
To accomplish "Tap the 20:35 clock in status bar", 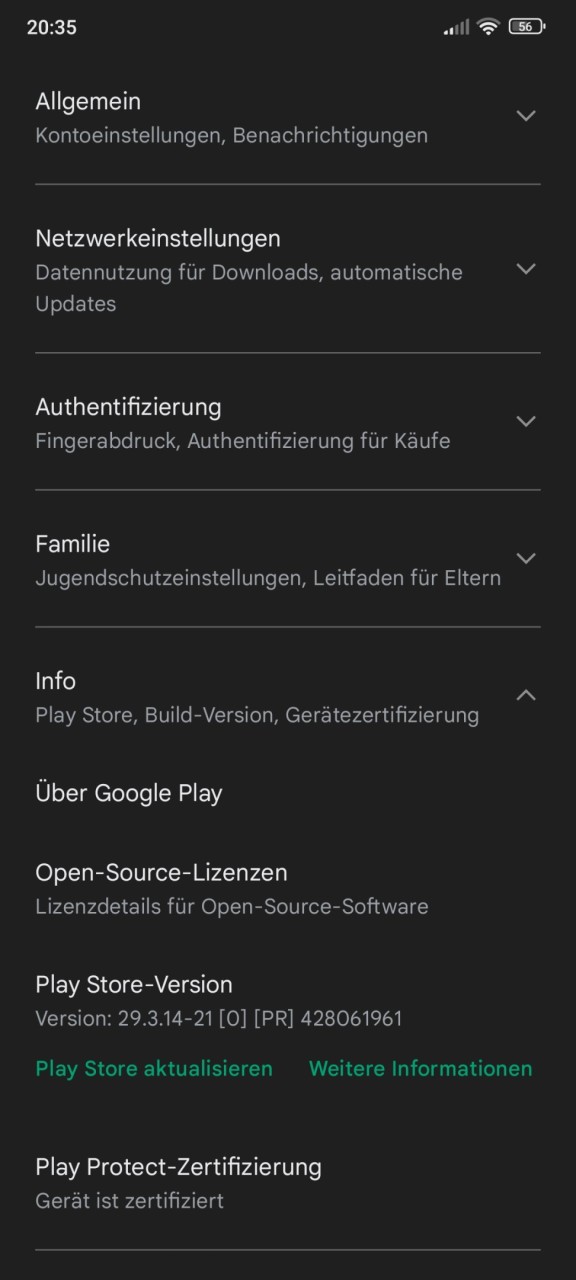I will [52, 28].
